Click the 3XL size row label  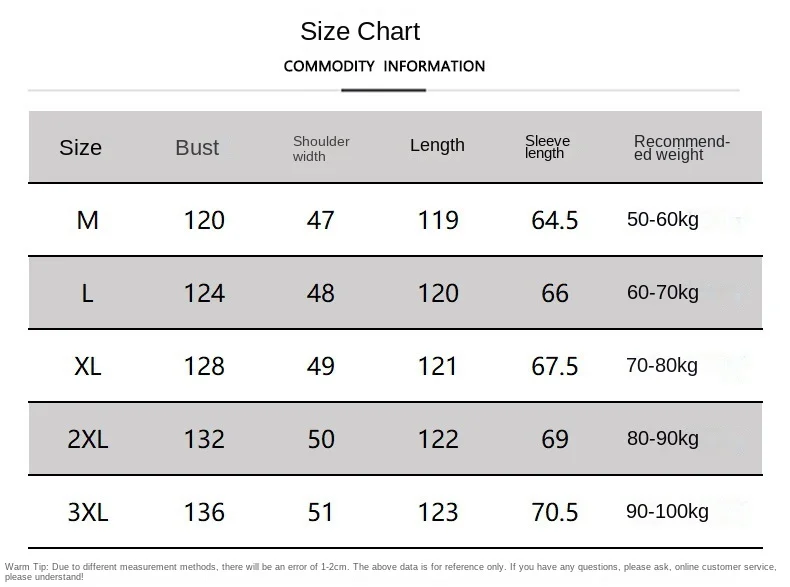coord(88,512)
